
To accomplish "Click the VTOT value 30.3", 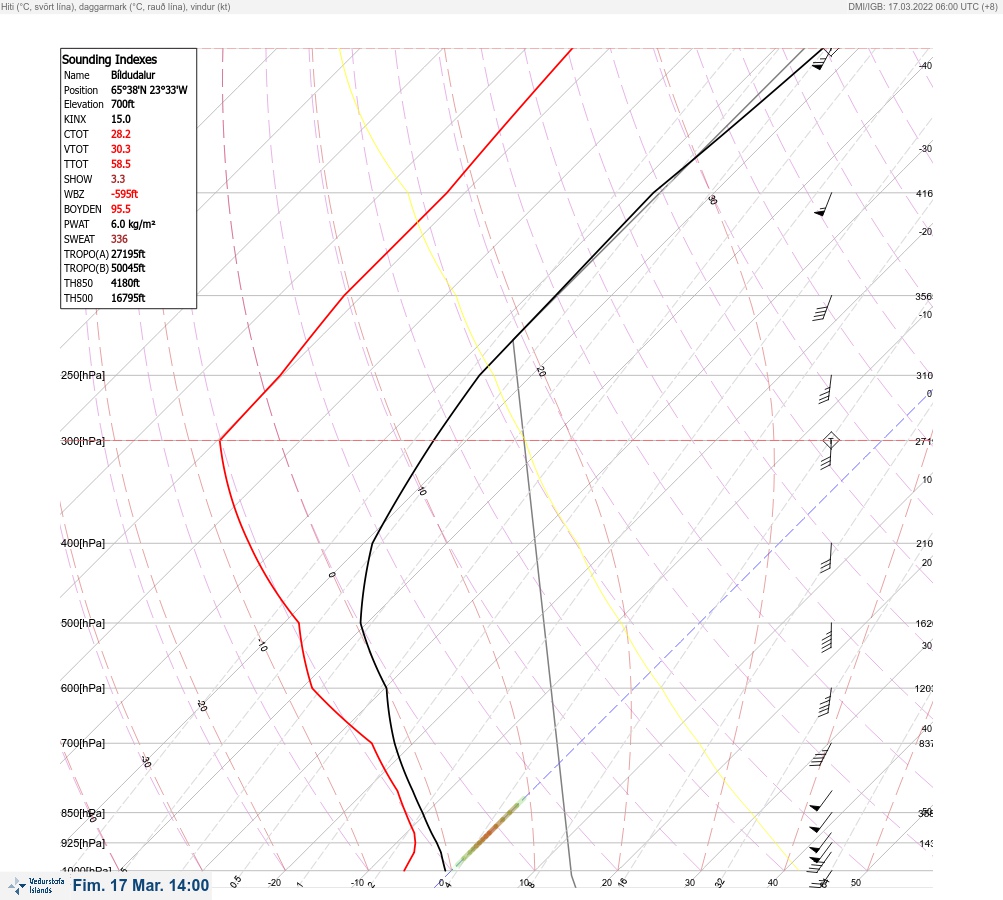I will [121, 149].
